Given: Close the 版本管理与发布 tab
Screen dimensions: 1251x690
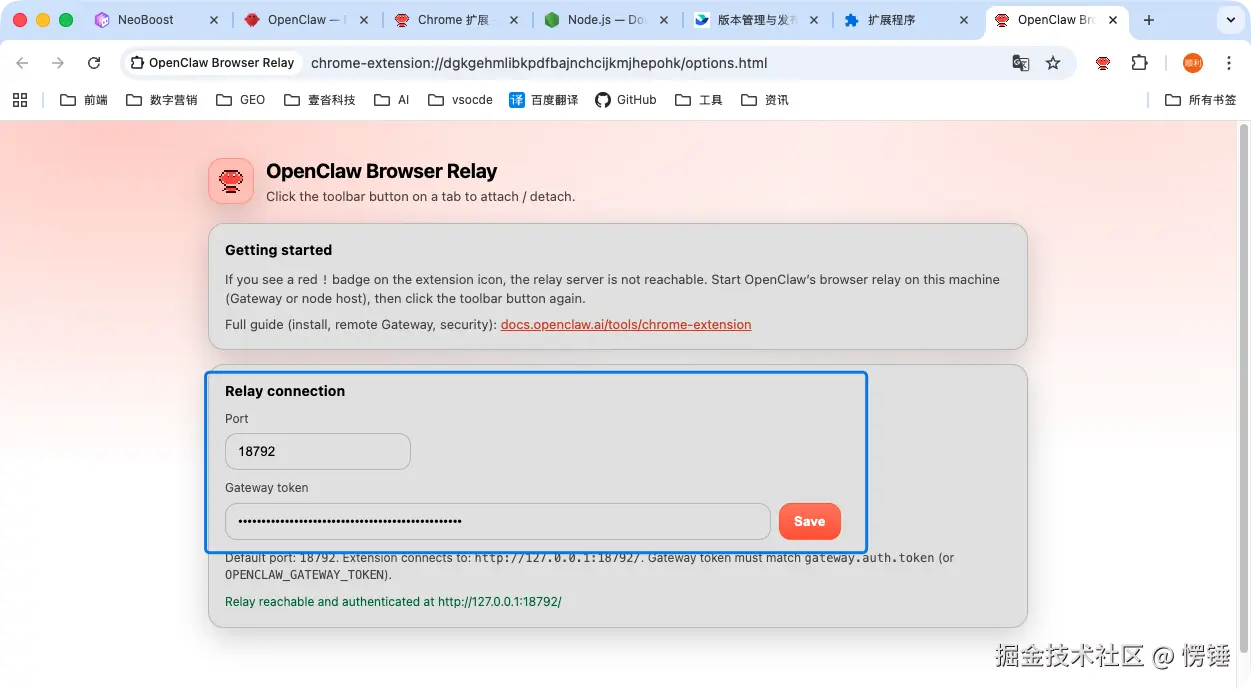Looking at the screenshot, I should [814, 20].
